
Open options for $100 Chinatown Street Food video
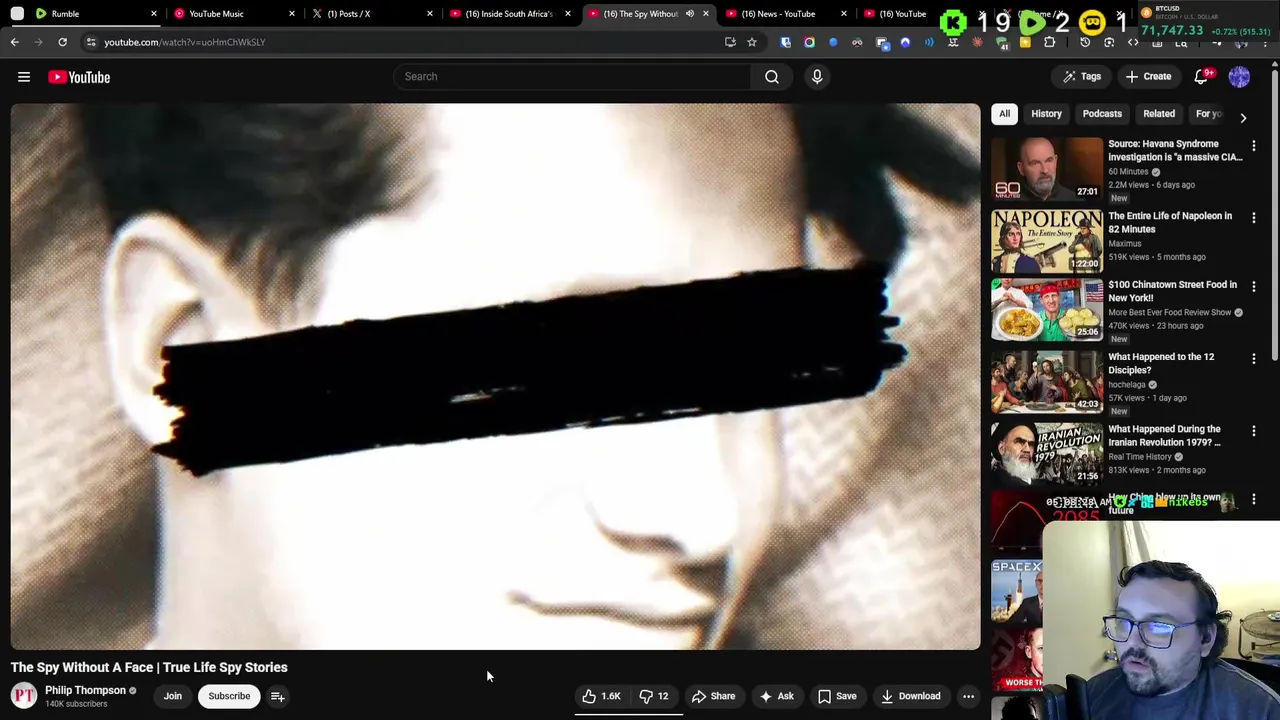1254,287
